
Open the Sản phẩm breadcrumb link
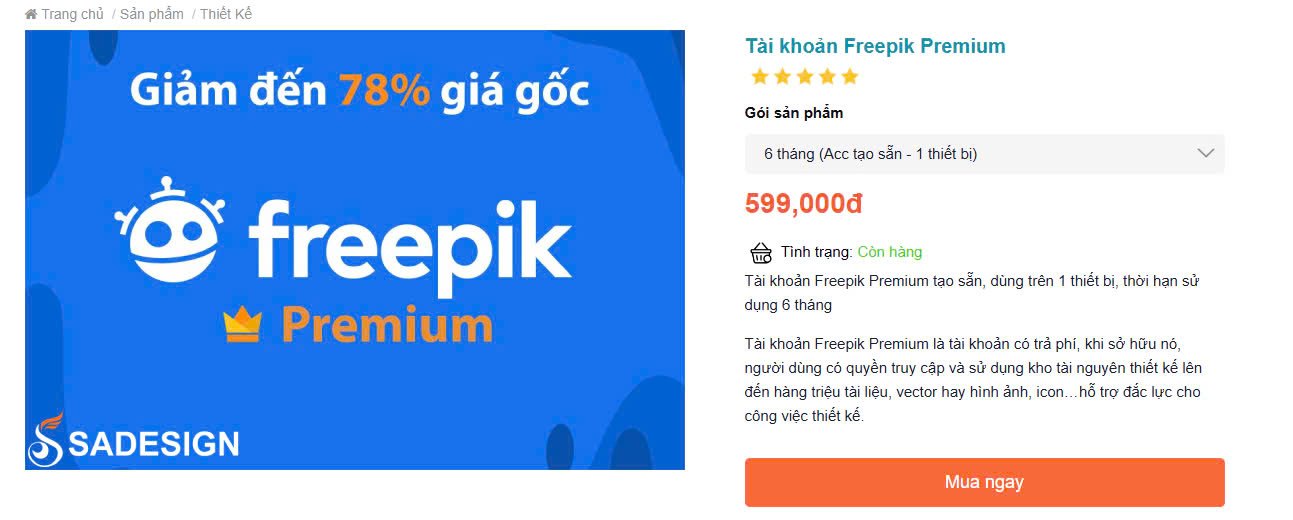[152, 14]
